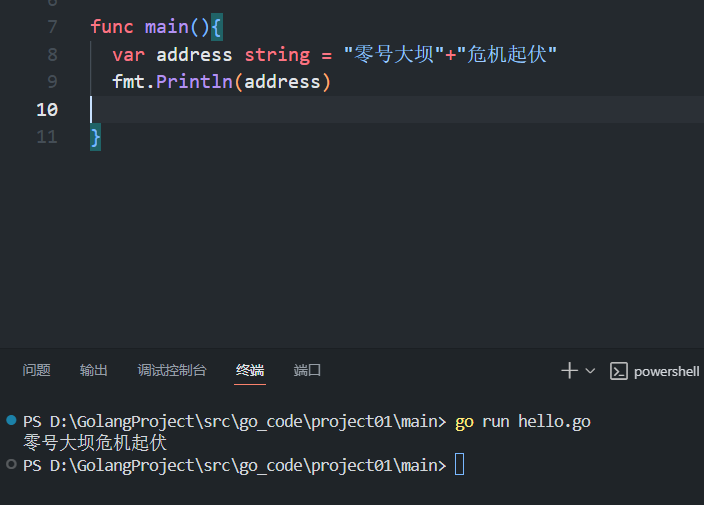Click the Println function call

tap(194, 82)
